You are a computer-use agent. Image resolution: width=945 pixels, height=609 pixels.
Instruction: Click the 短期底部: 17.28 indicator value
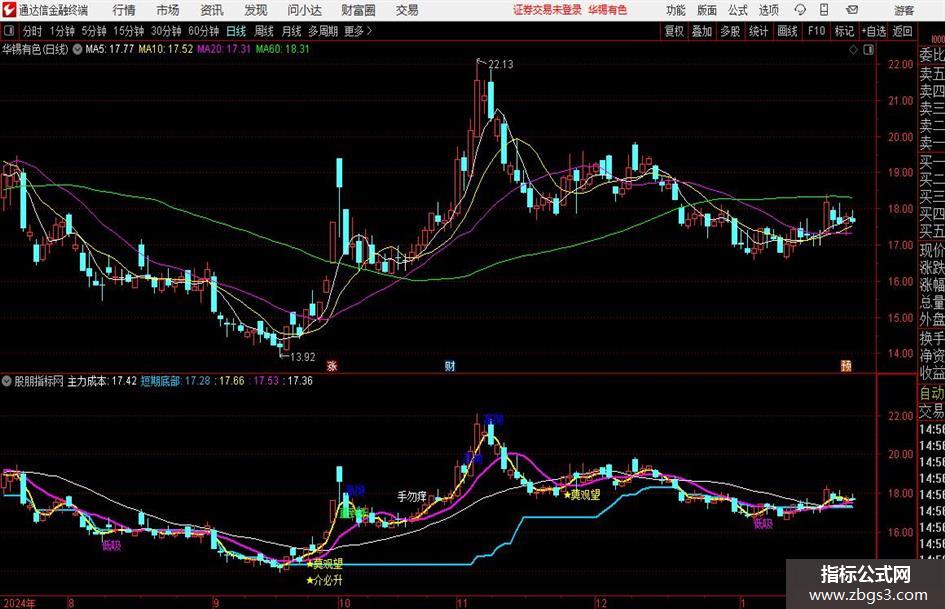[x=175, y=381]
